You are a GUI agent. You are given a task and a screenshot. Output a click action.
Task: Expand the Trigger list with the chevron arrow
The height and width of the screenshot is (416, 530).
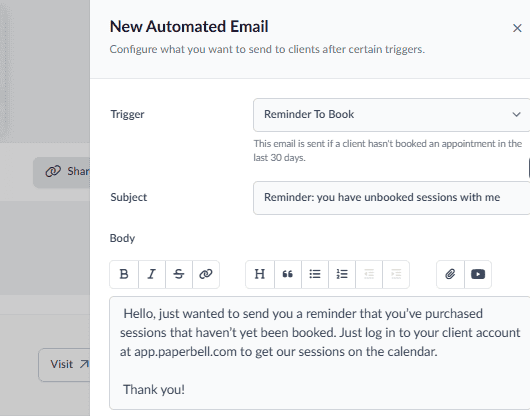click(516, 115)
